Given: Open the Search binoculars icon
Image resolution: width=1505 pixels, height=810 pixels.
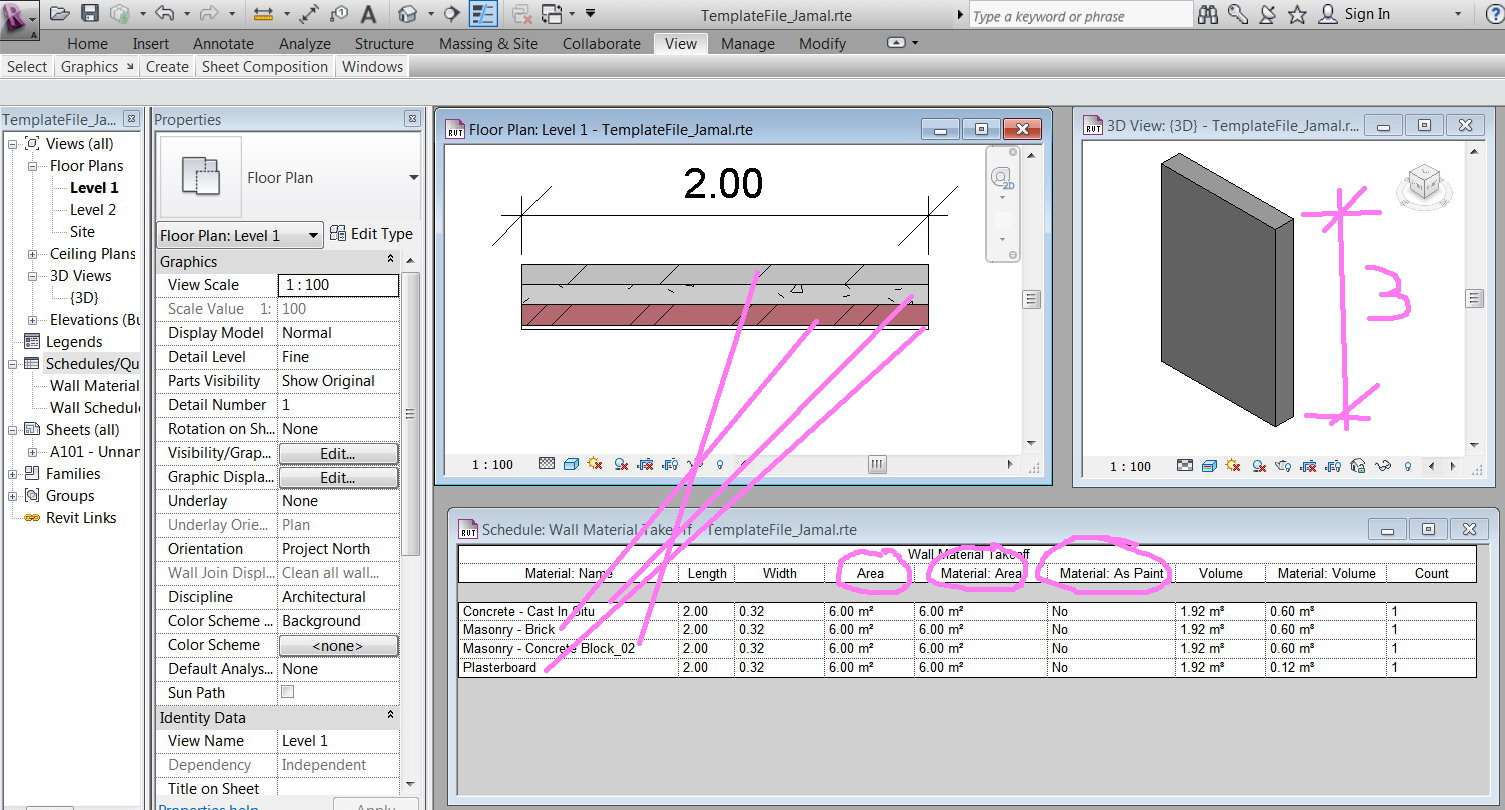Looking at the screenshot, I should coord(1208,14).
